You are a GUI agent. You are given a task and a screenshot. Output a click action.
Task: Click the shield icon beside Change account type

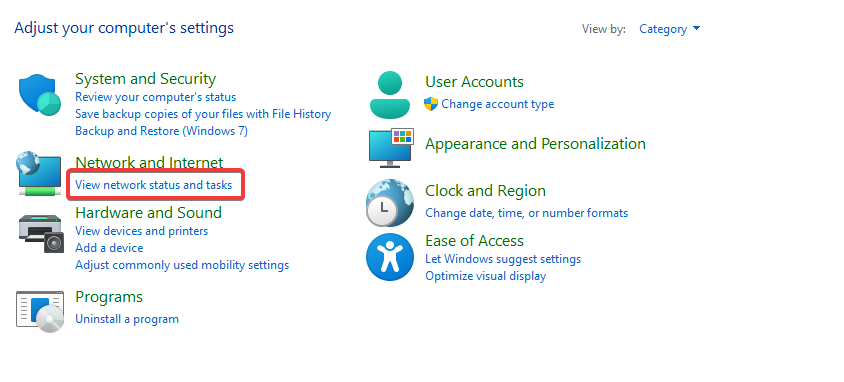(431, 104)
